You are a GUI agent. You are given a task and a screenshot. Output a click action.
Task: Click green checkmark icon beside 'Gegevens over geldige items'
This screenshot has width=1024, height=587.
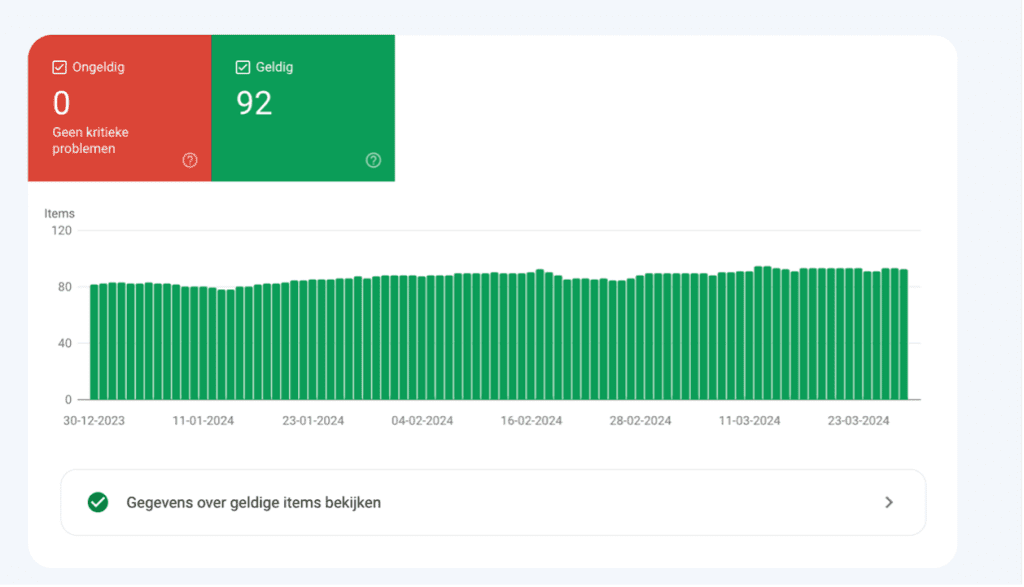(x=98, y=502)
